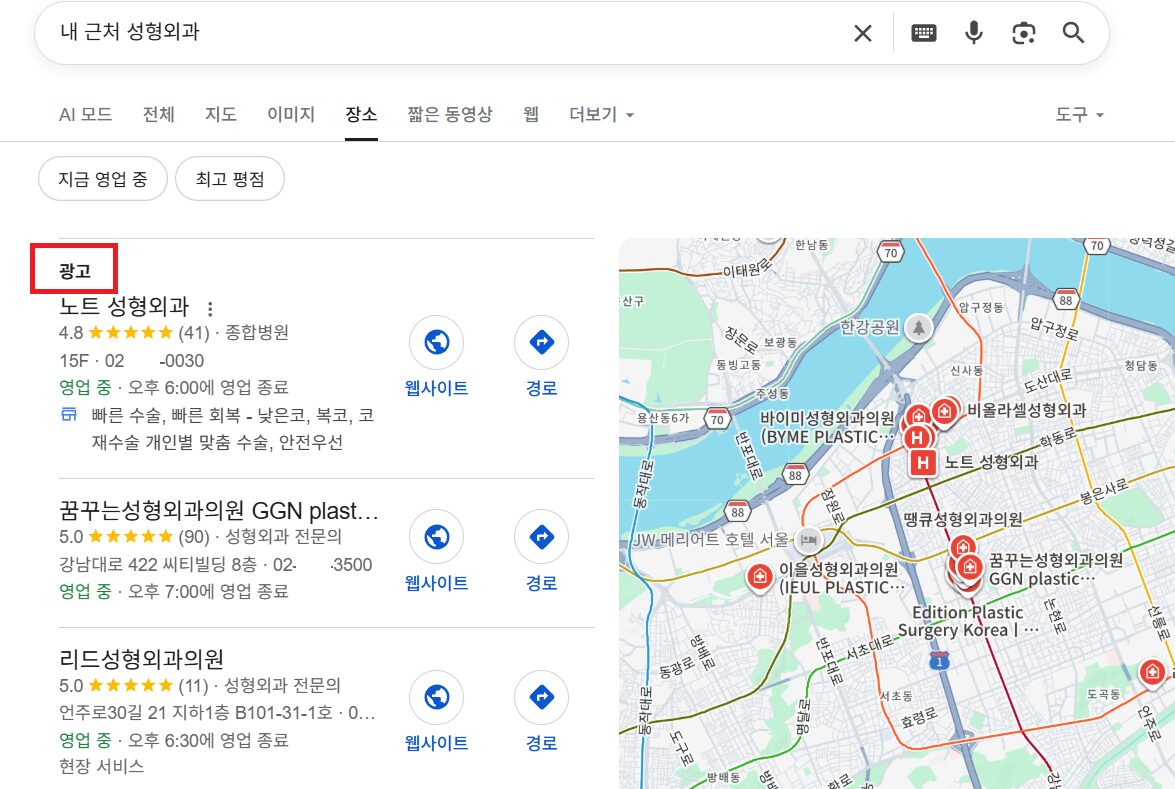Click the 바이미성형외과의원 label on map
This screenshot has width=1175, height=789.
coord(827,428)
